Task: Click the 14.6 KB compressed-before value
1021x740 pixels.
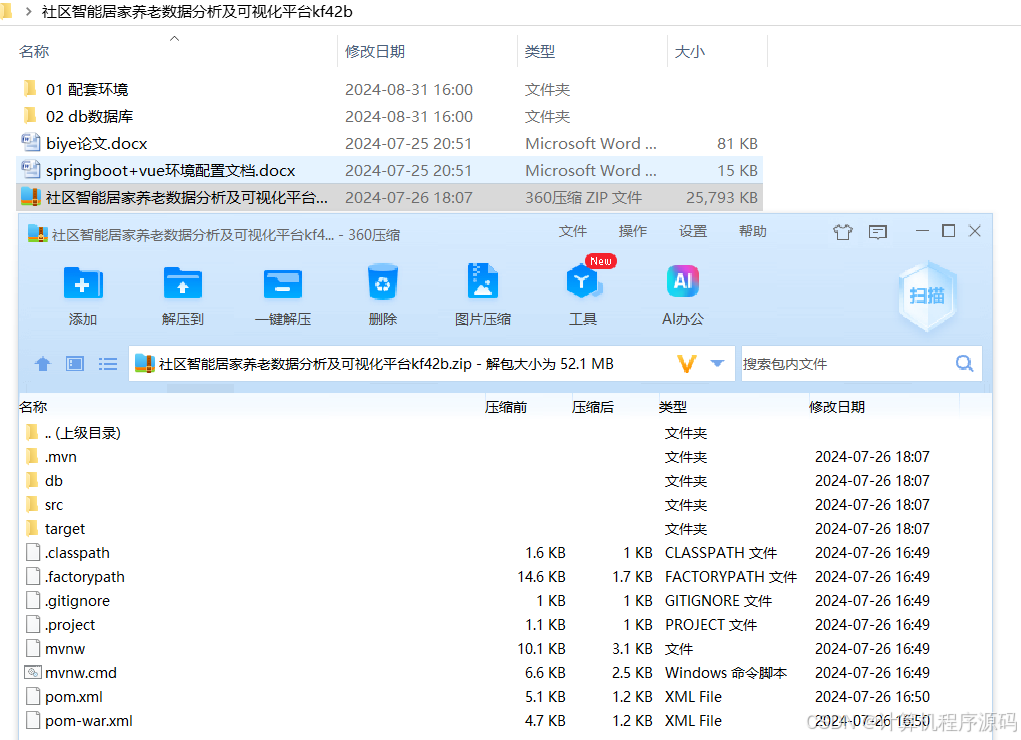Action: [541, 576]
